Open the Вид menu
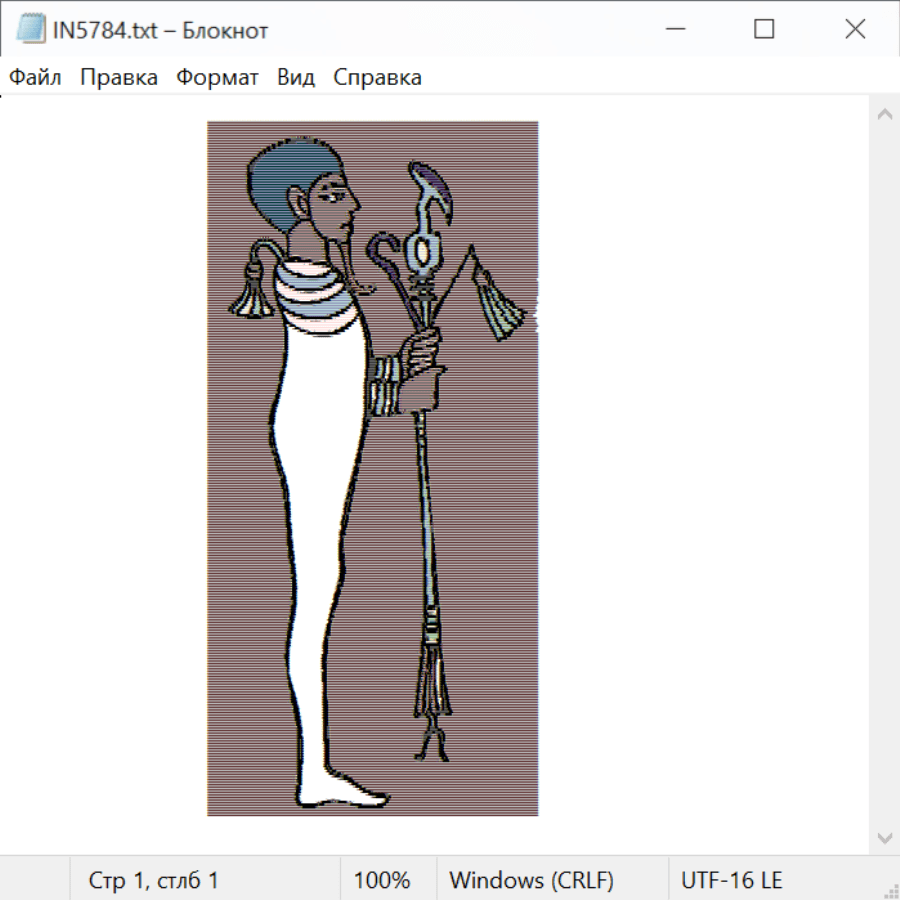This screenshot has height=900, width=900. click(296, 78)
